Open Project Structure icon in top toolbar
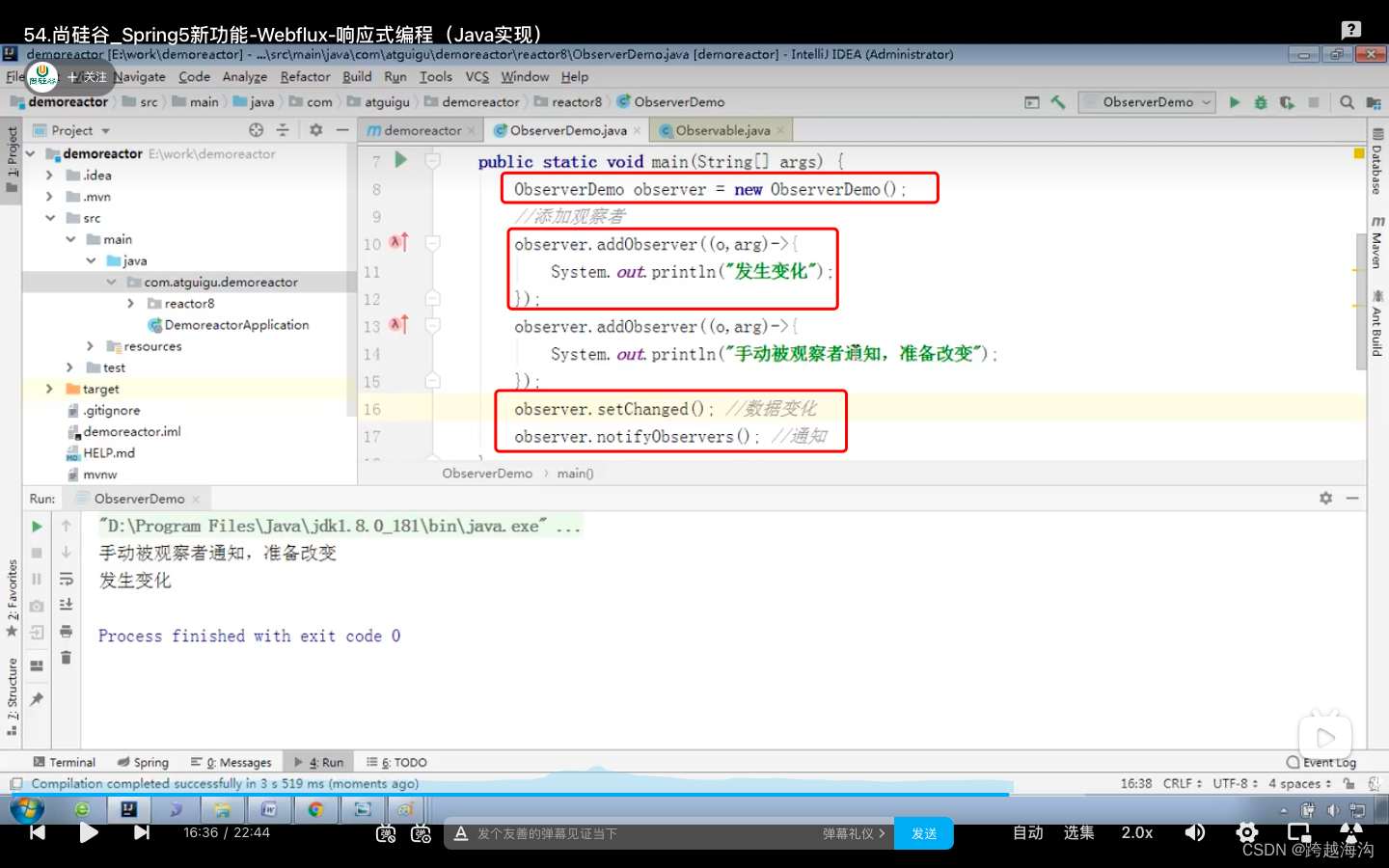This screenshot has width=1389, height=868. (x=1374, y=102)
